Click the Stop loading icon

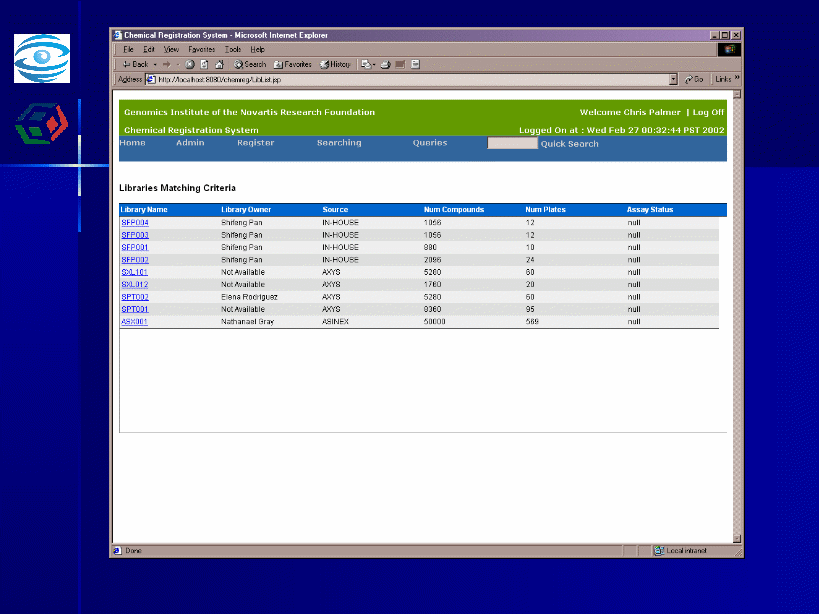coord(190,64)
